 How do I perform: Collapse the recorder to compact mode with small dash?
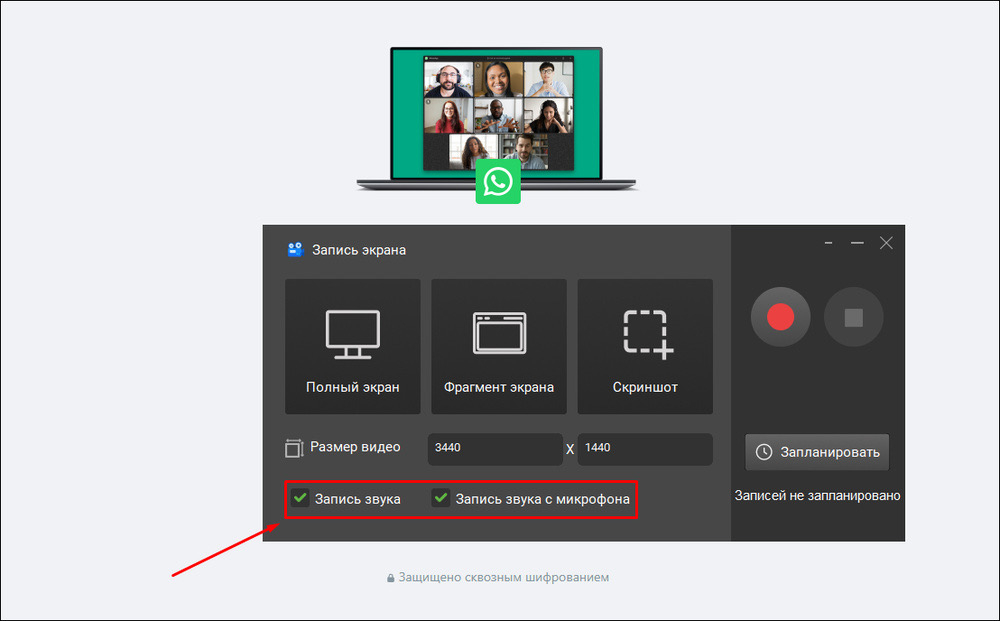(828, 243)
